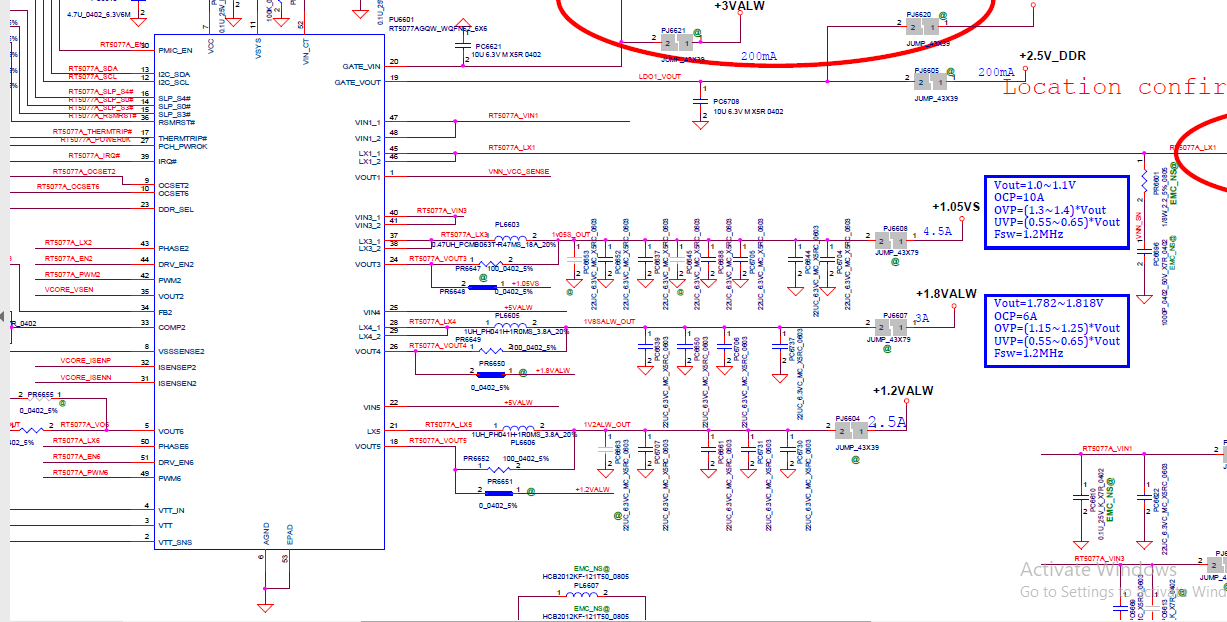Click the PHASE2 pin label
The height and width of the screenshot is (622, 1227).
tap(173, 248)
